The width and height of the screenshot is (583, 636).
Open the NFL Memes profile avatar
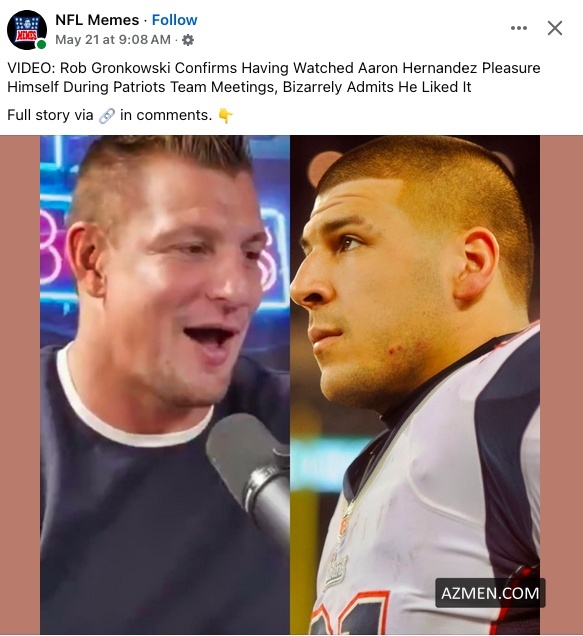[27, 30]
